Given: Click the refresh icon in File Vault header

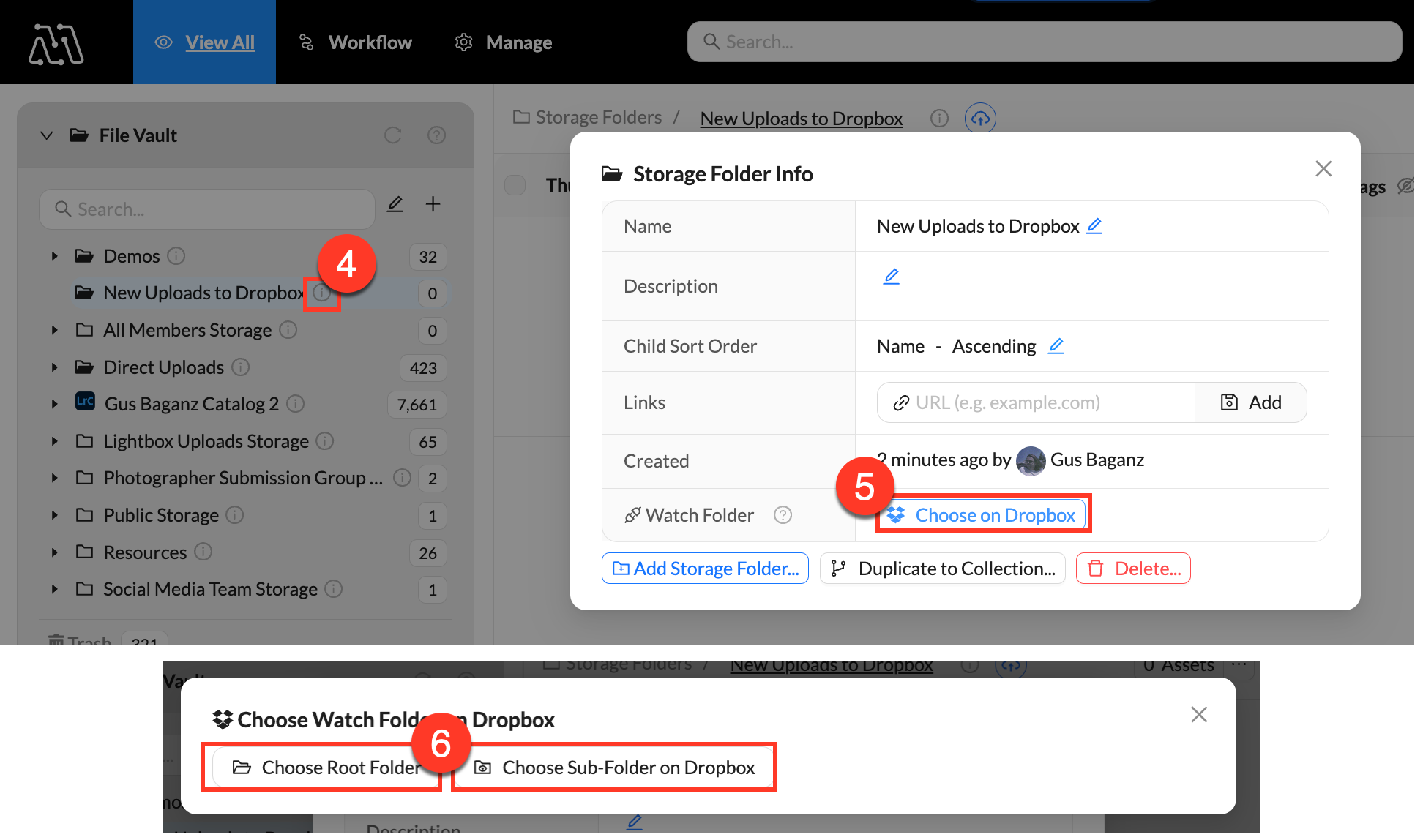Looking at the screenshot, I should 393,135.
